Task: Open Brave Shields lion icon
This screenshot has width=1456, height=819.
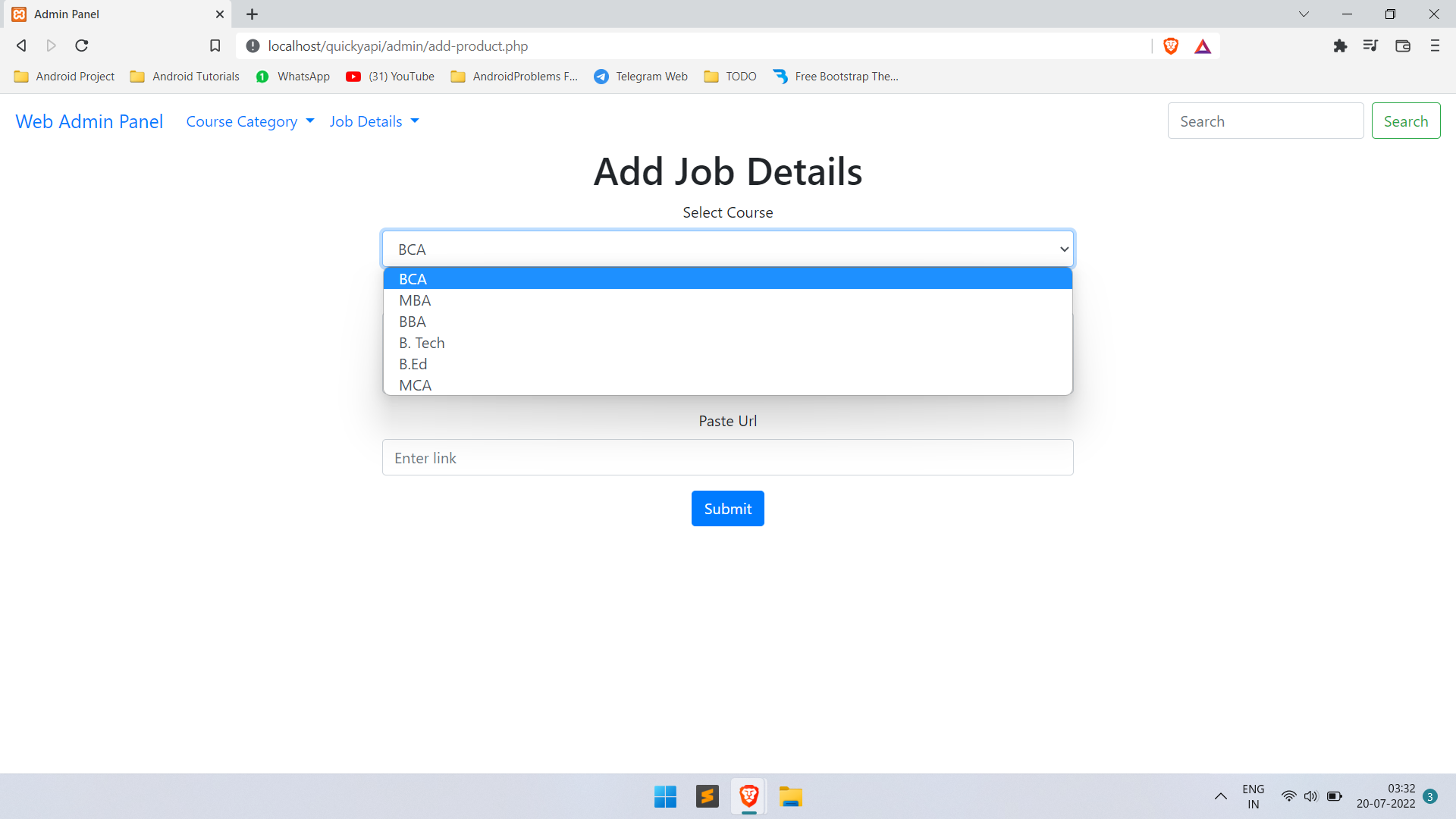Action: (x=1171, y=46)
